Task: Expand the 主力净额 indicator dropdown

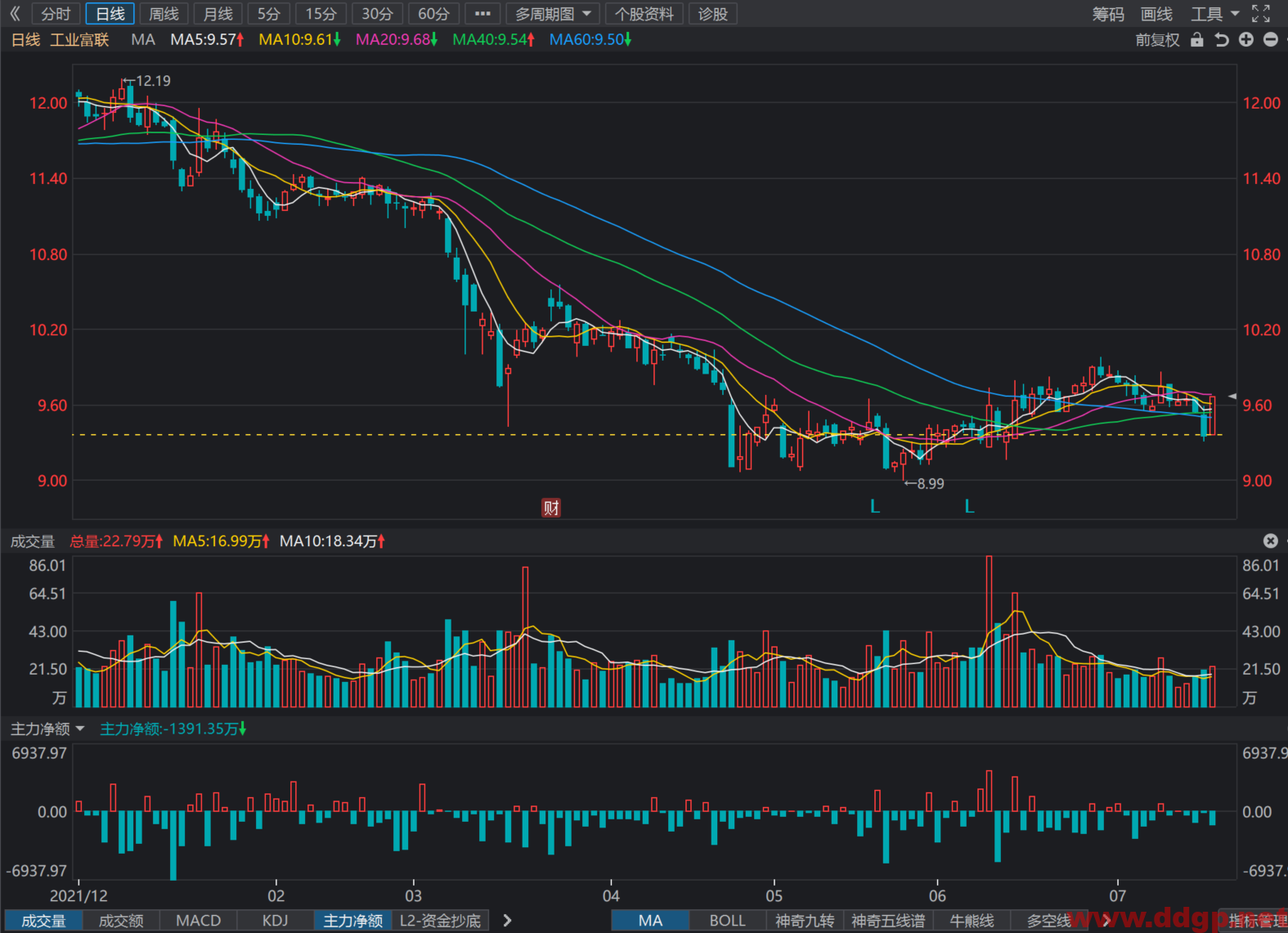Action: (x=47, y=729)
